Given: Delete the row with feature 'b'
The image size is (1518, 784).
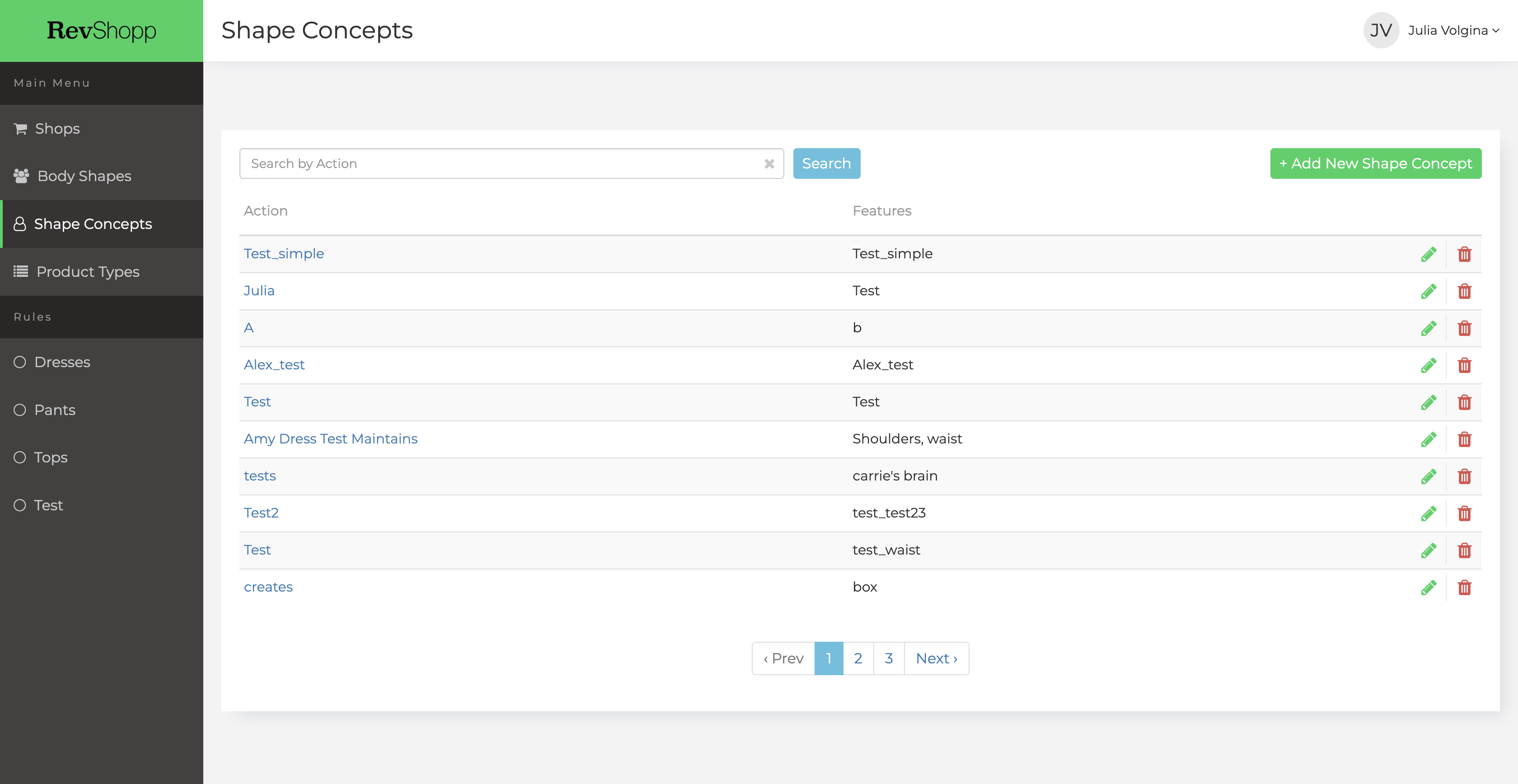Looking at the screenshot, I should click(1464, 329).
